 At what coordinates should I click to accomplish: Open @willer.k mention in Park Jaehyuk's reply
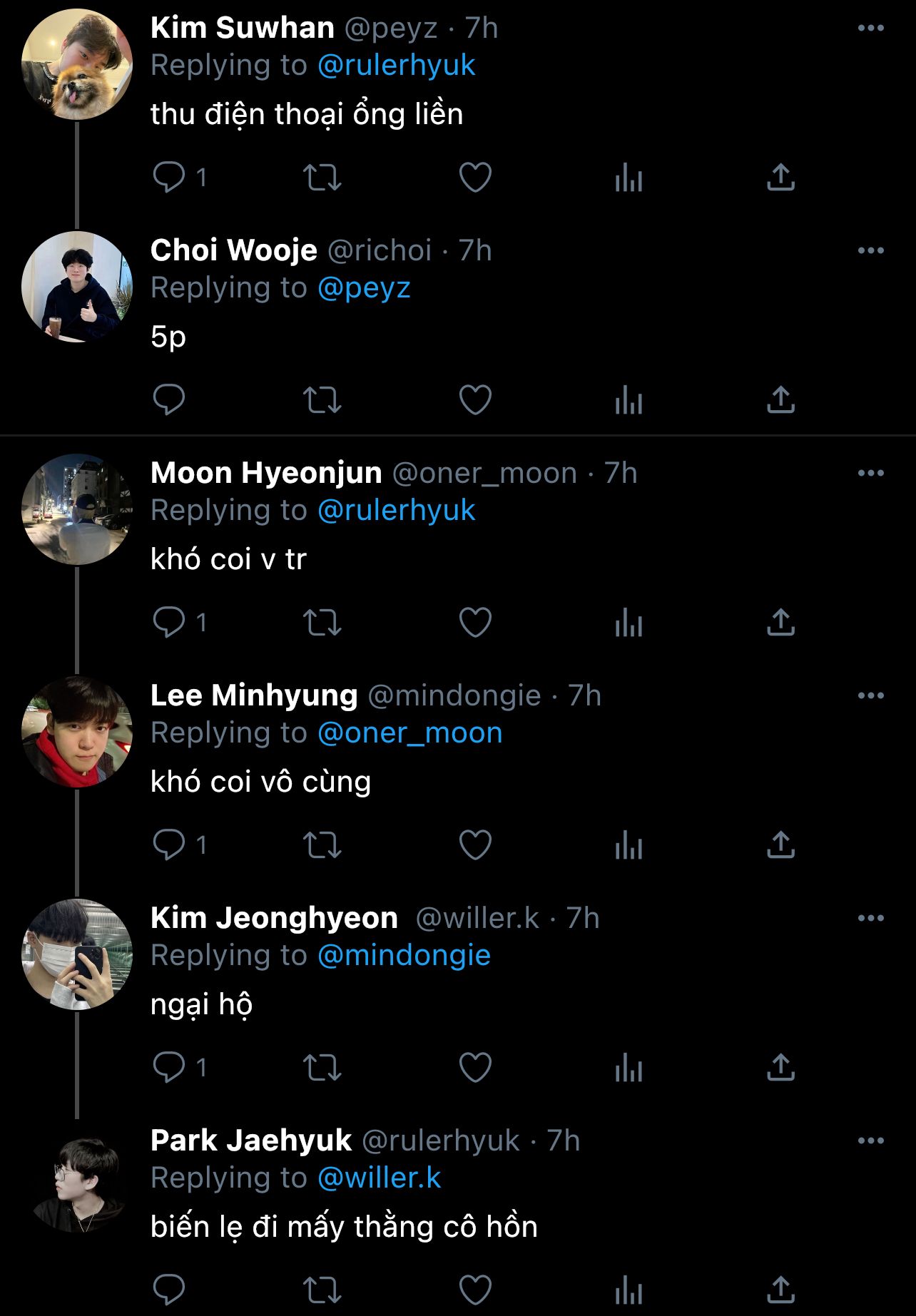[x=379, y=1178]
